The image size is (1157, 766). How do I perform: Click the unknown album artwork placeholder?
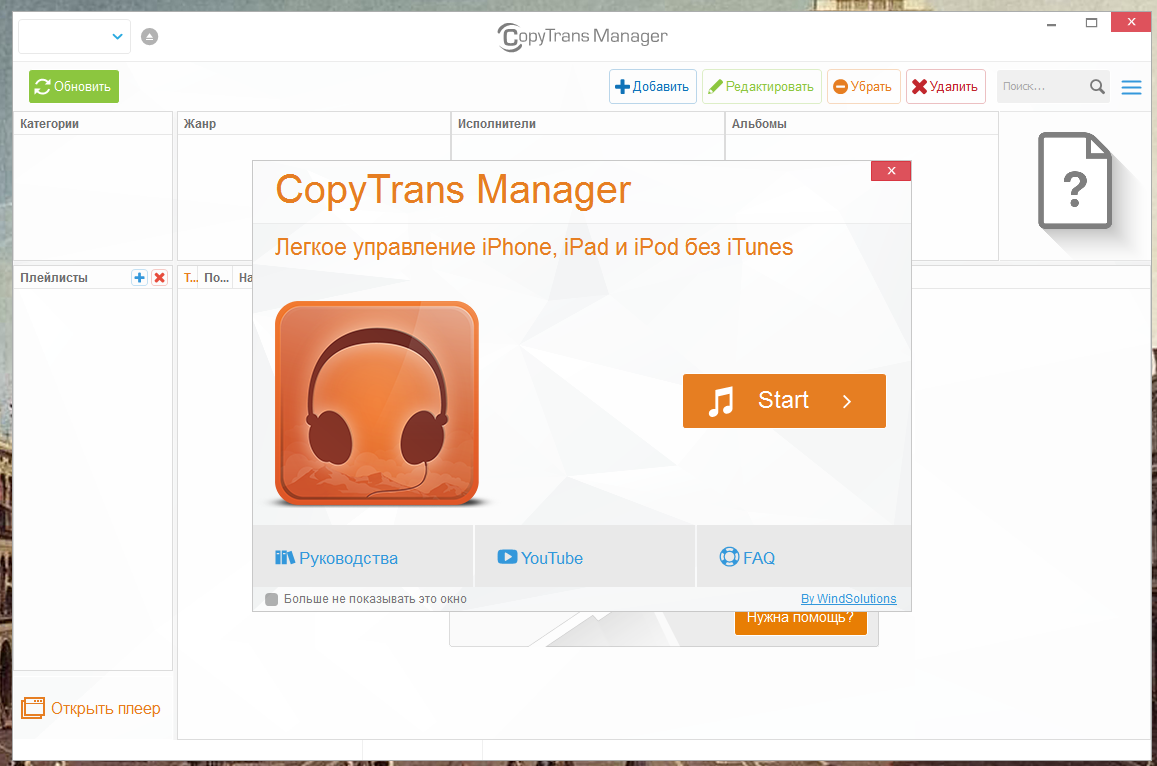coord(1074,181)
